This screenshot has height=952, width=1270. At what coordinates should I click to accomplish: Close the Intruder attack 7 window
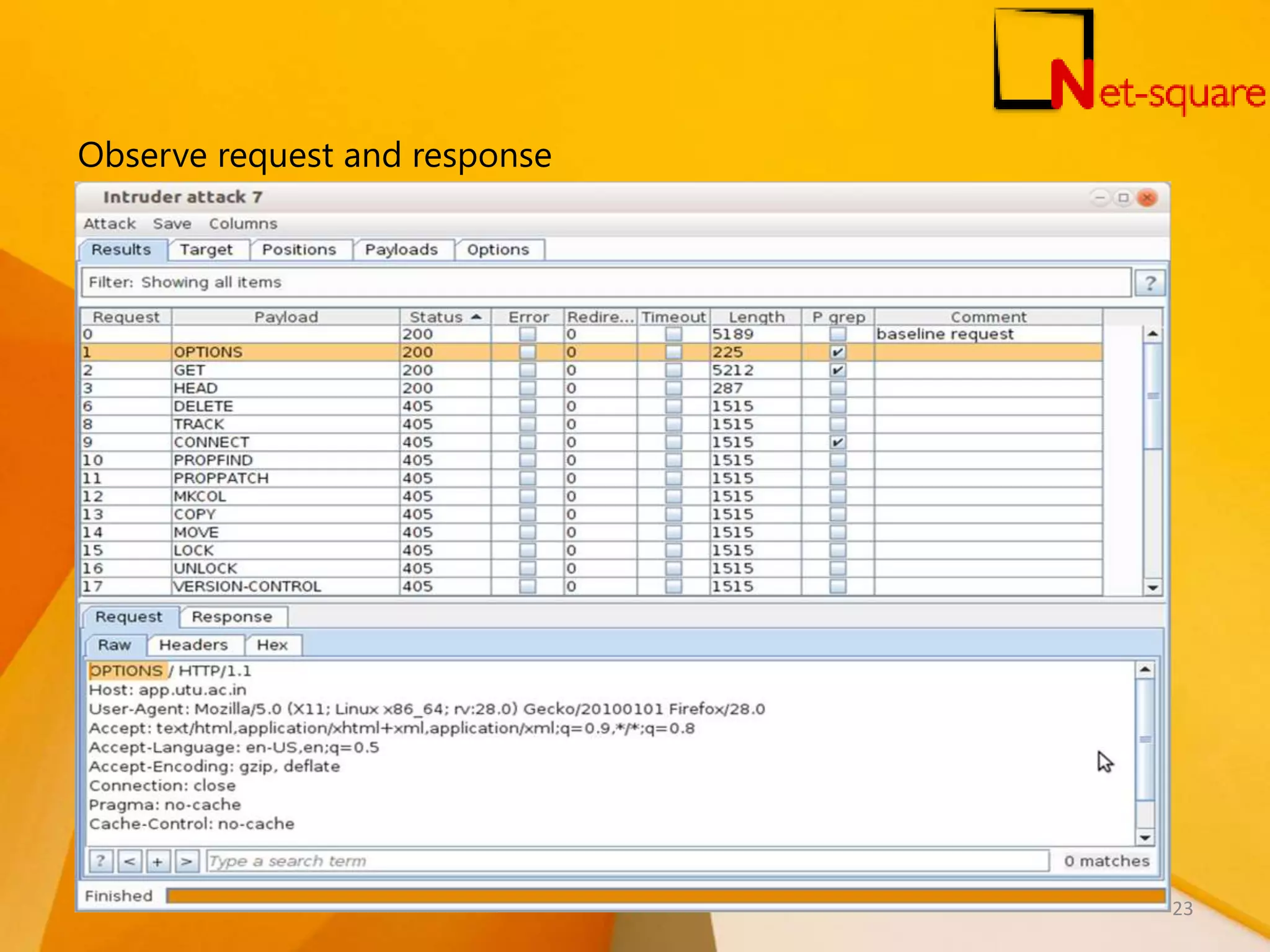coord(1147,198)
